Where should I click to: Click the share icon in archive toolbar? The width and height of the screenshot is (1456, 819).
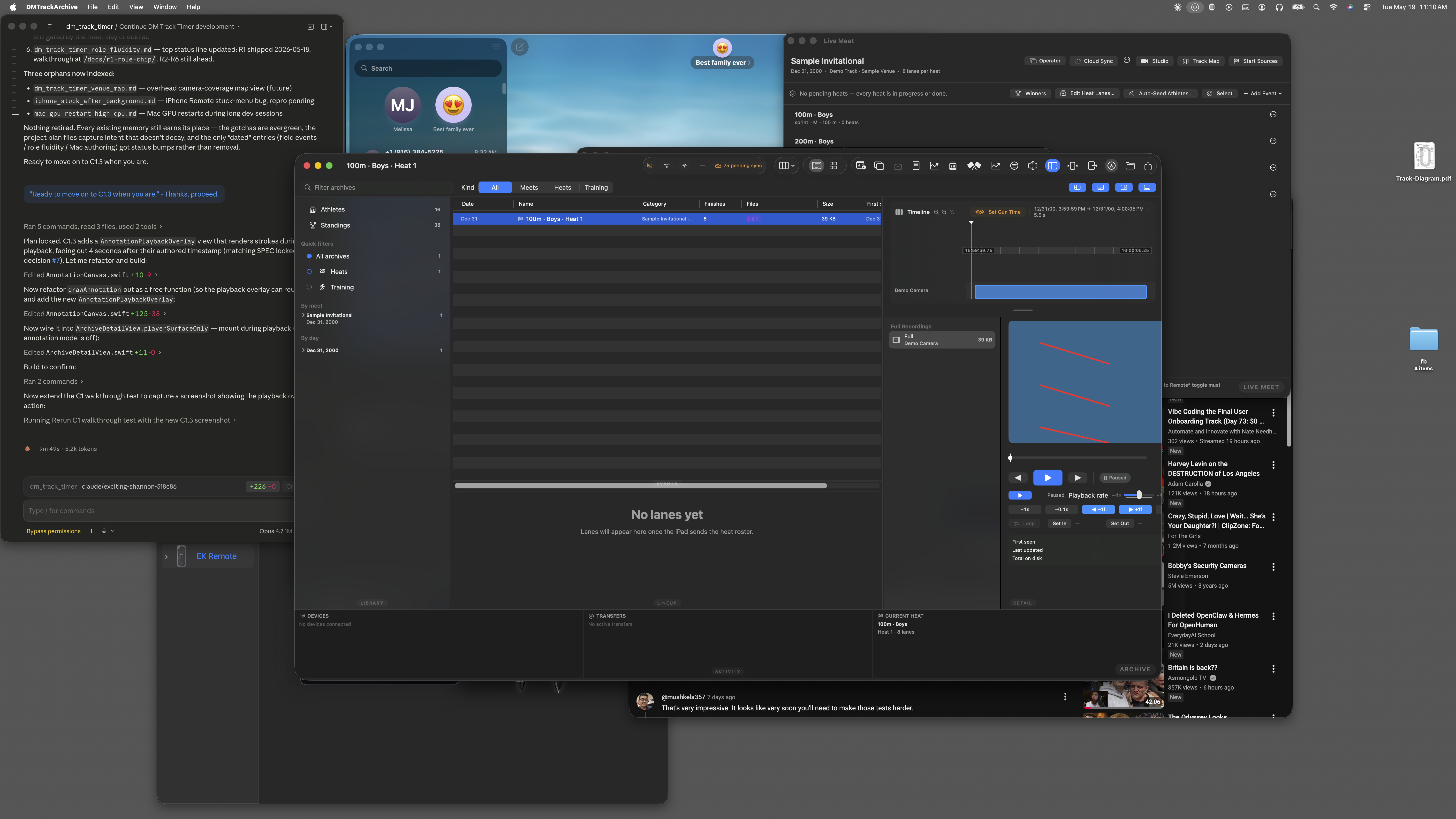(1148, 166)
